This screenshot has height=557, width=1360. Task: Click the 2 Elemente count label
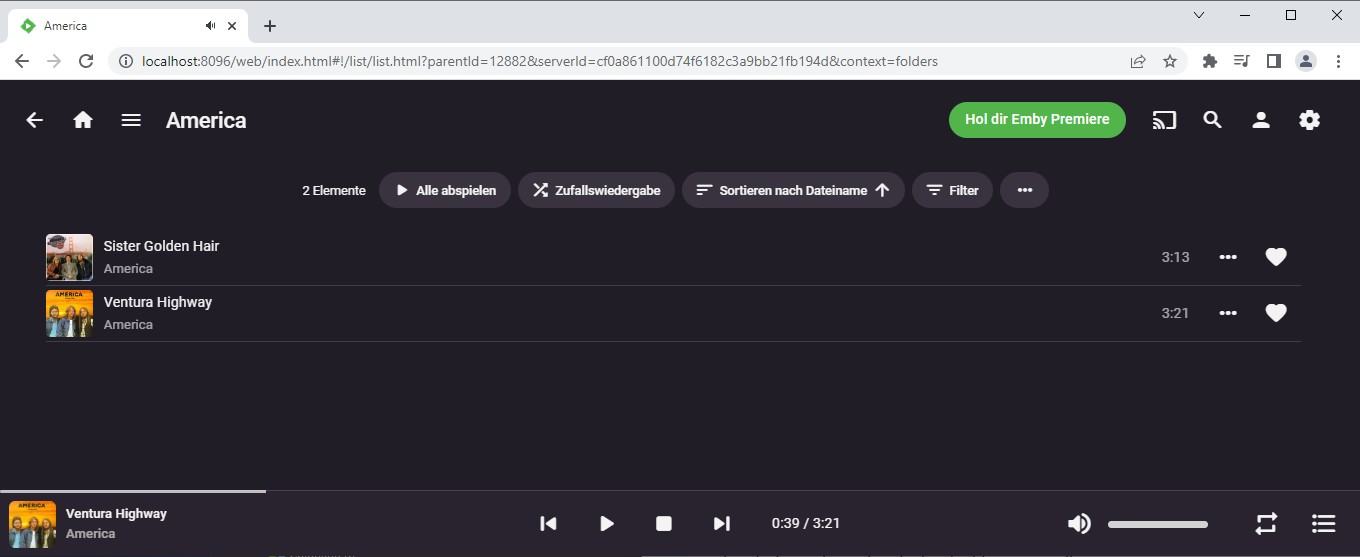pyautogui.click(x=334, y=190)
